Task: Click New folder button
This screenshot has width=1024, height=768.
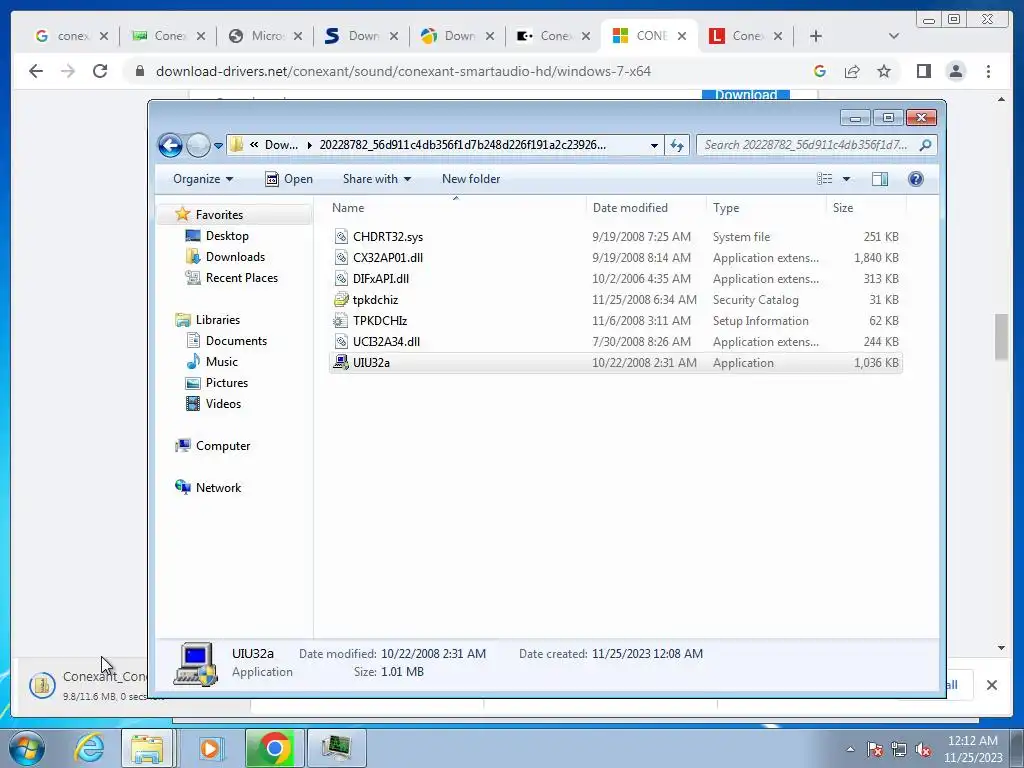Action: (x=471, y=179)
